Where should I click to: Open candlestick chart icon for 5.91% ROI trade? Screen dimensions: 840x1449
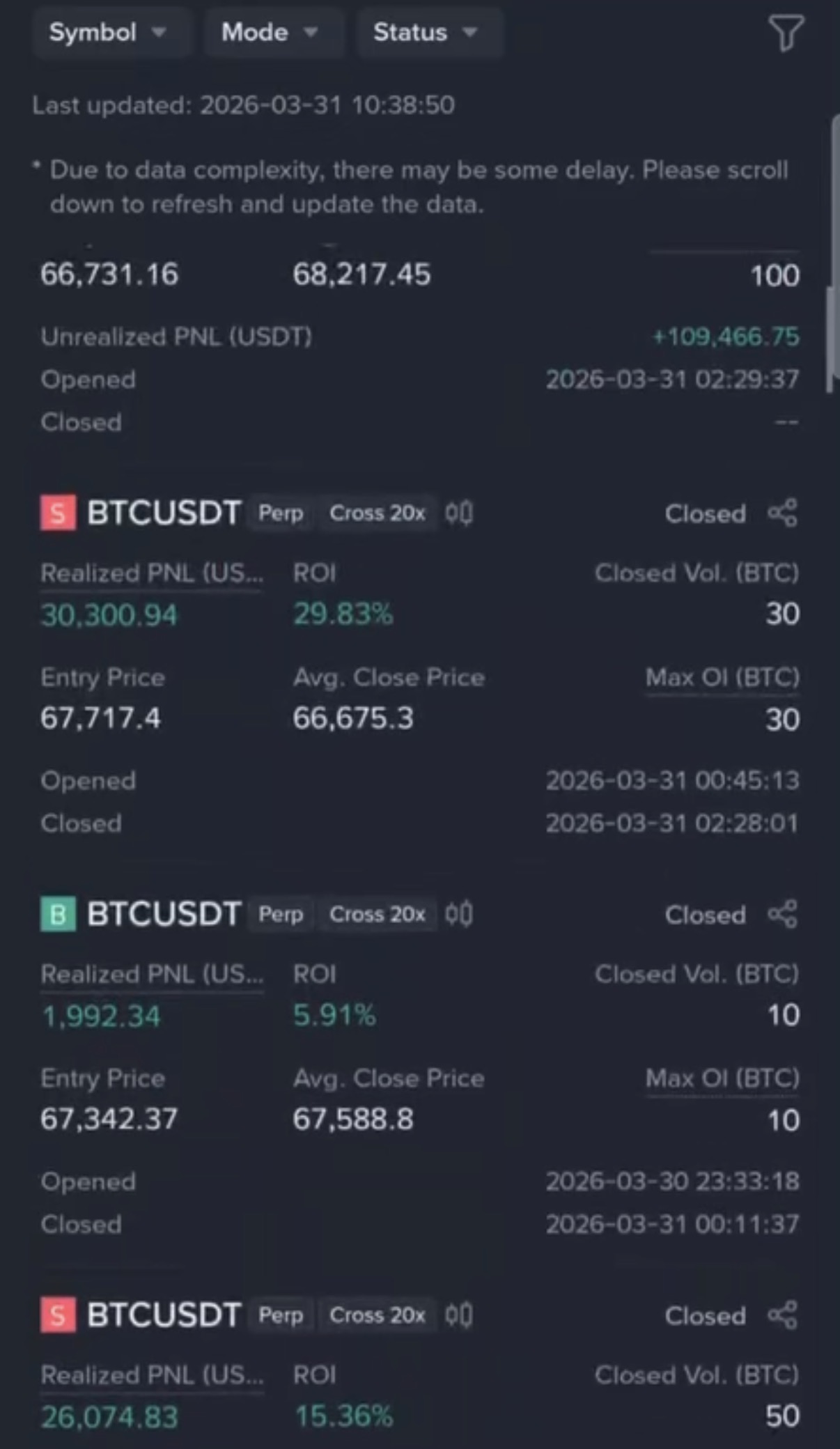(459, 914)
